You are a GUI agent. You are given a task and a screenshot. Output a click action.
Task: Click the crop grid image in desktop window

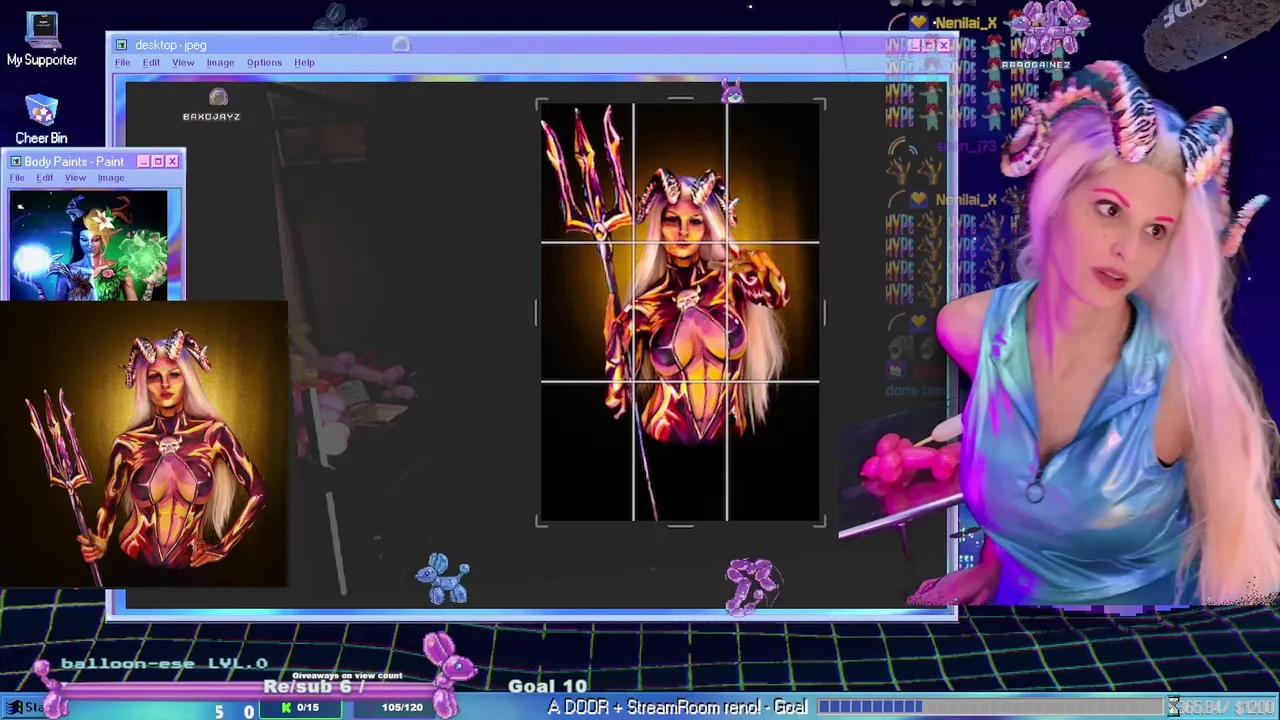680,312
